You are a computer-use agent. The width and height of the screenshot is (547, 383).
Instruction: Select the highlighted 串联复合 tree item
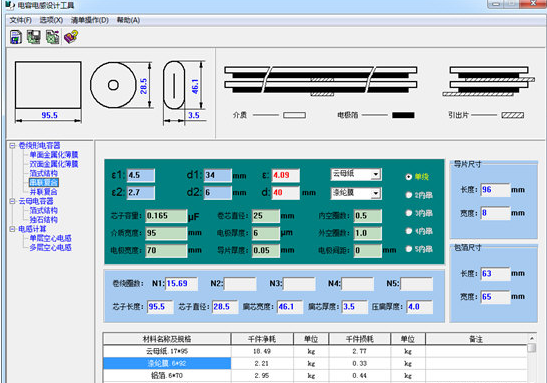tap(44, 182)
